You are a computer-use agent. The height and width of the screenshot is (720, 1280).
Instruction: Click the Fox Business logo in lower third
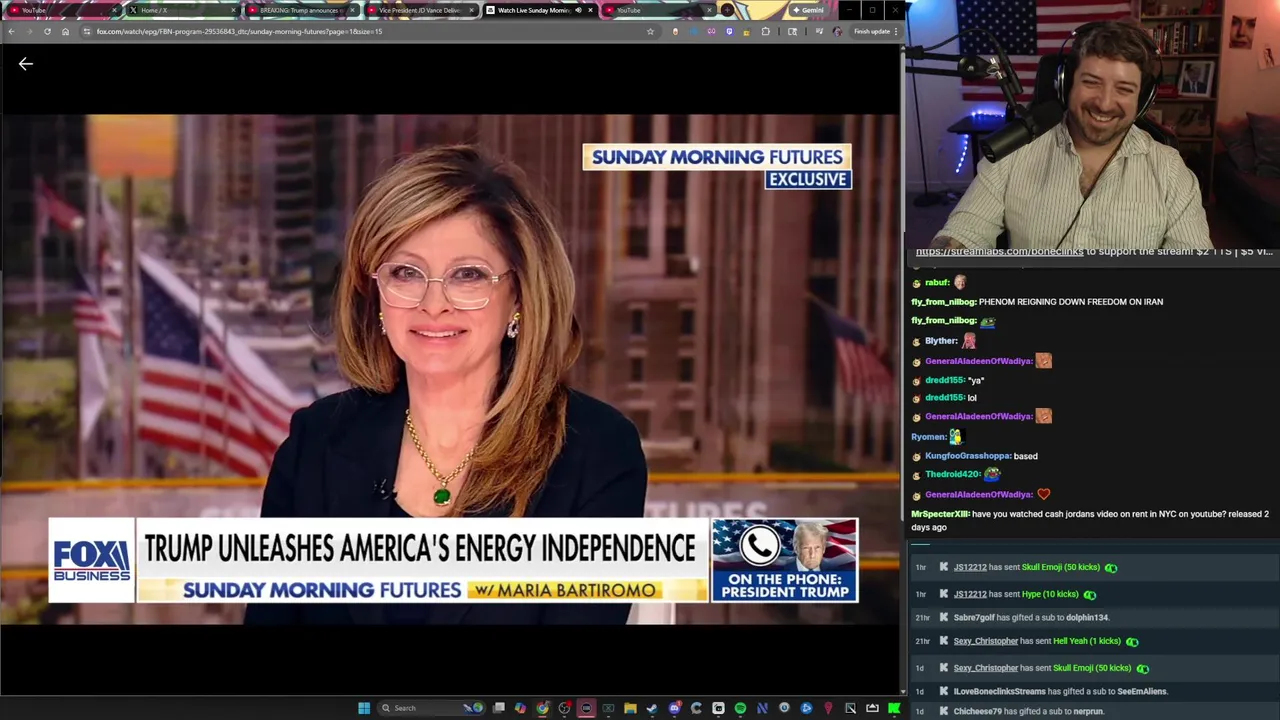pos(91,561)
